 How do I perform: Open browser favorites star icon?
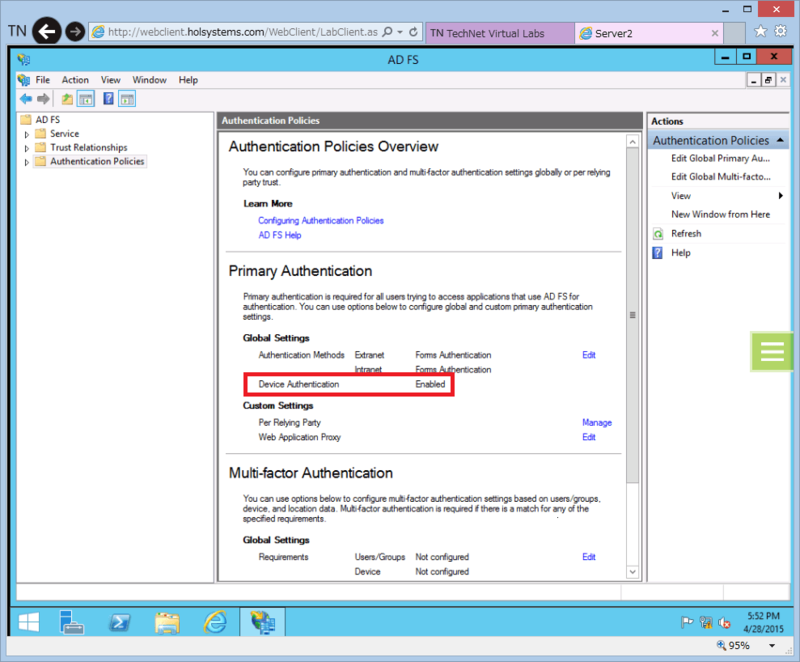760,31
